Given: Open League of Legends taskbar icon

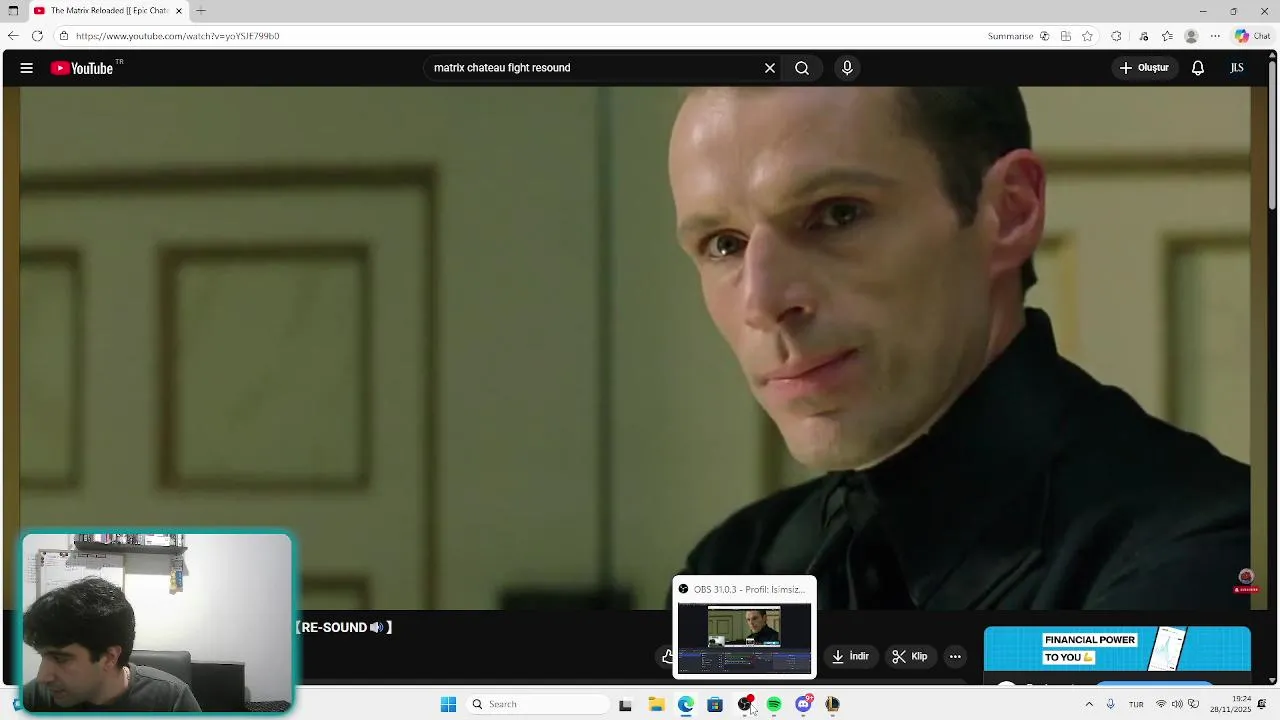Looking at the screenshot, I should 832,704.
